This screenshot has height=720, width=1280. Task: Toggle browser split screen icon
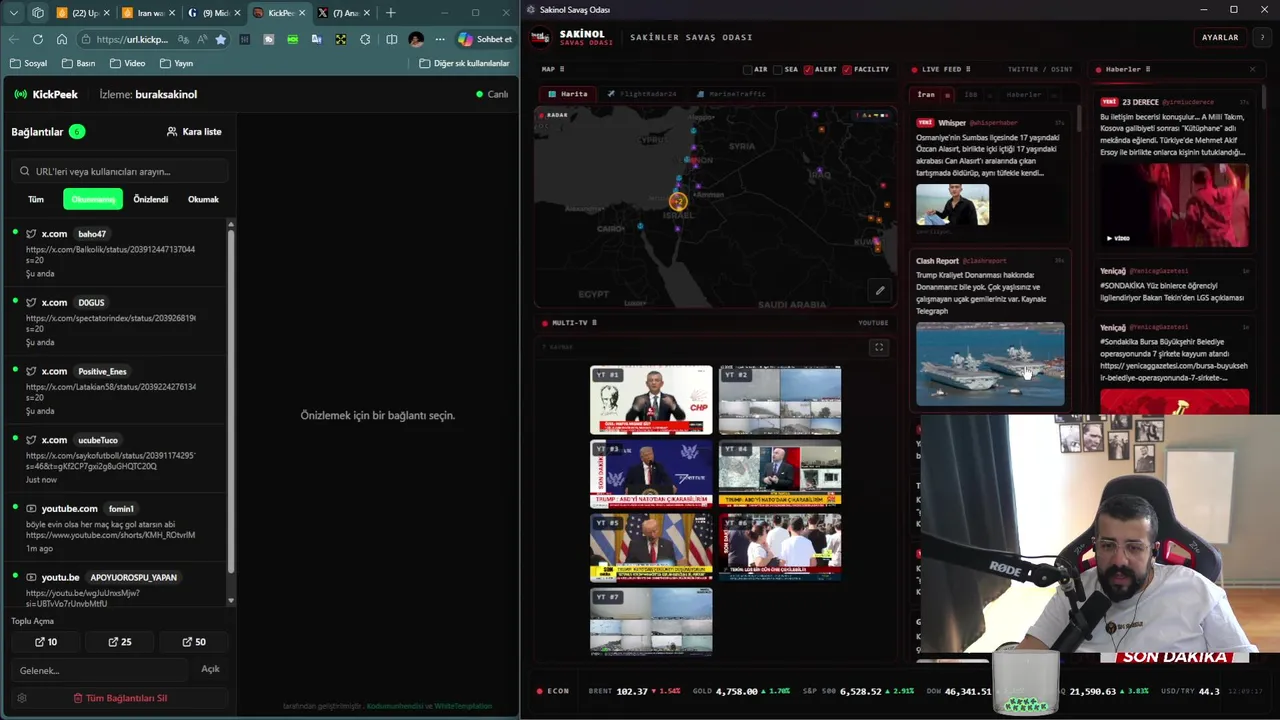tap(392, 39)
